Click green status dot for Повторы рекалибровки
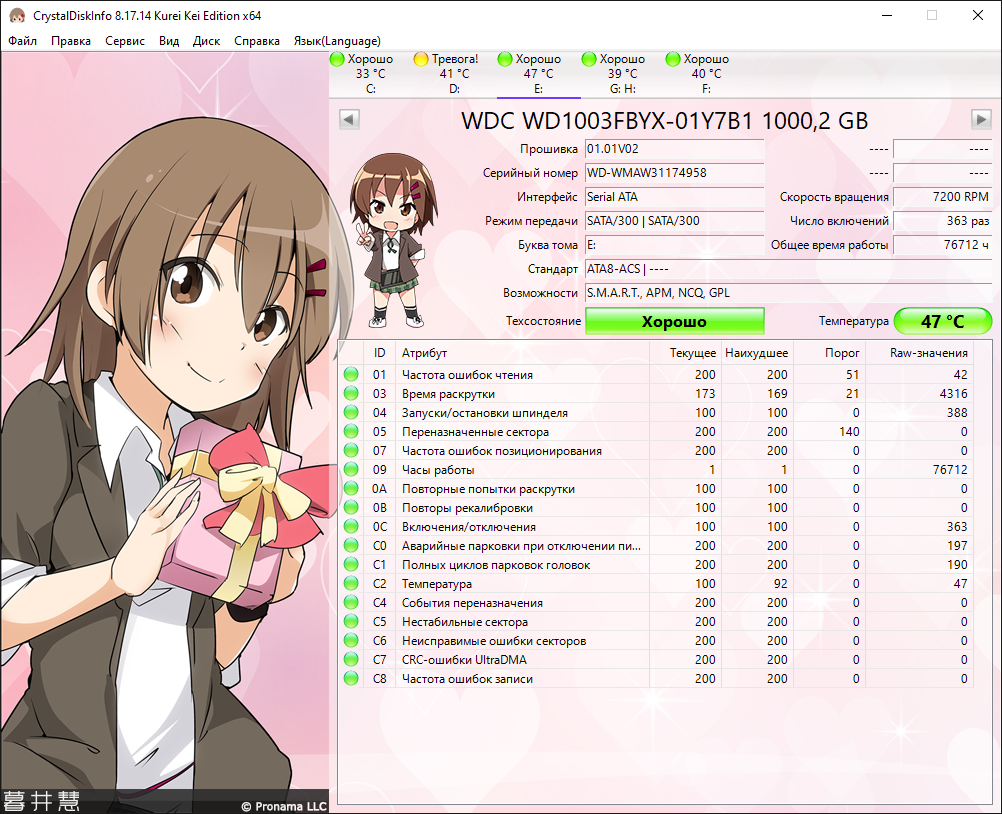The width and height of the screenshot is (1002, 814). pos(351,507)
